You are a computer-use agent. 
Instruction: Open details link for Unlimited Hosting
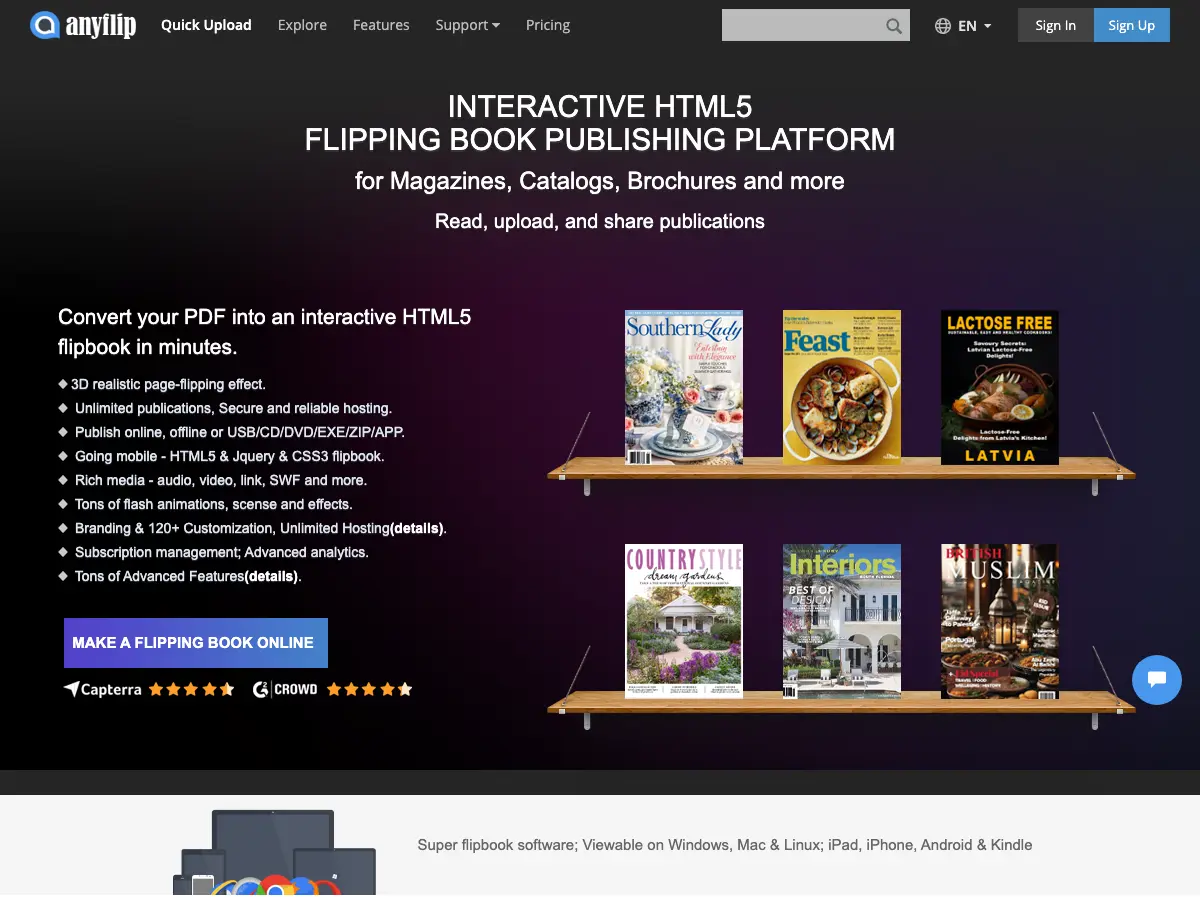tap(417, 528)
